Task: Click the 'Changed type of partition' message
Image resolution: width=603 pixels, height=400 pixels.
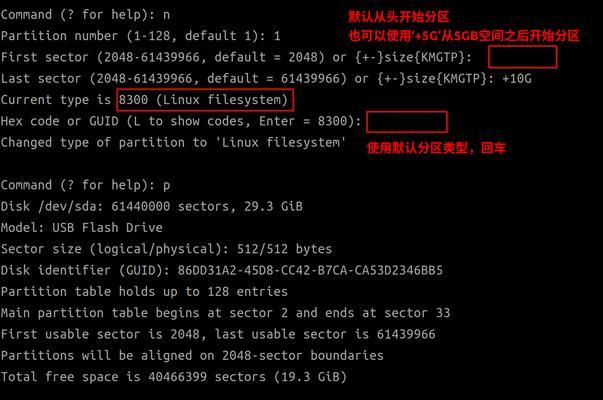Action: pyautogui.click(x=173, y=143)
